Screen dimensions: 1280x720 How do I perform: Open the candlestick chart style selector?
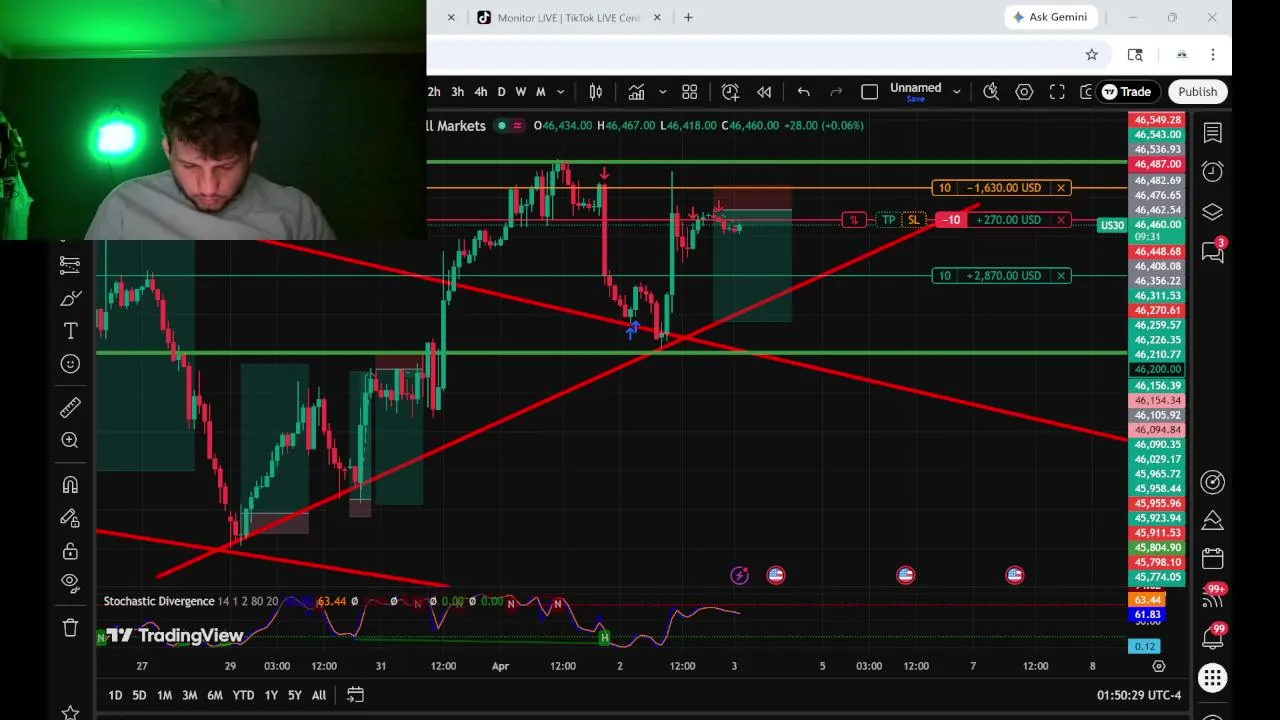pyautogui.click(x=596, y=92)
